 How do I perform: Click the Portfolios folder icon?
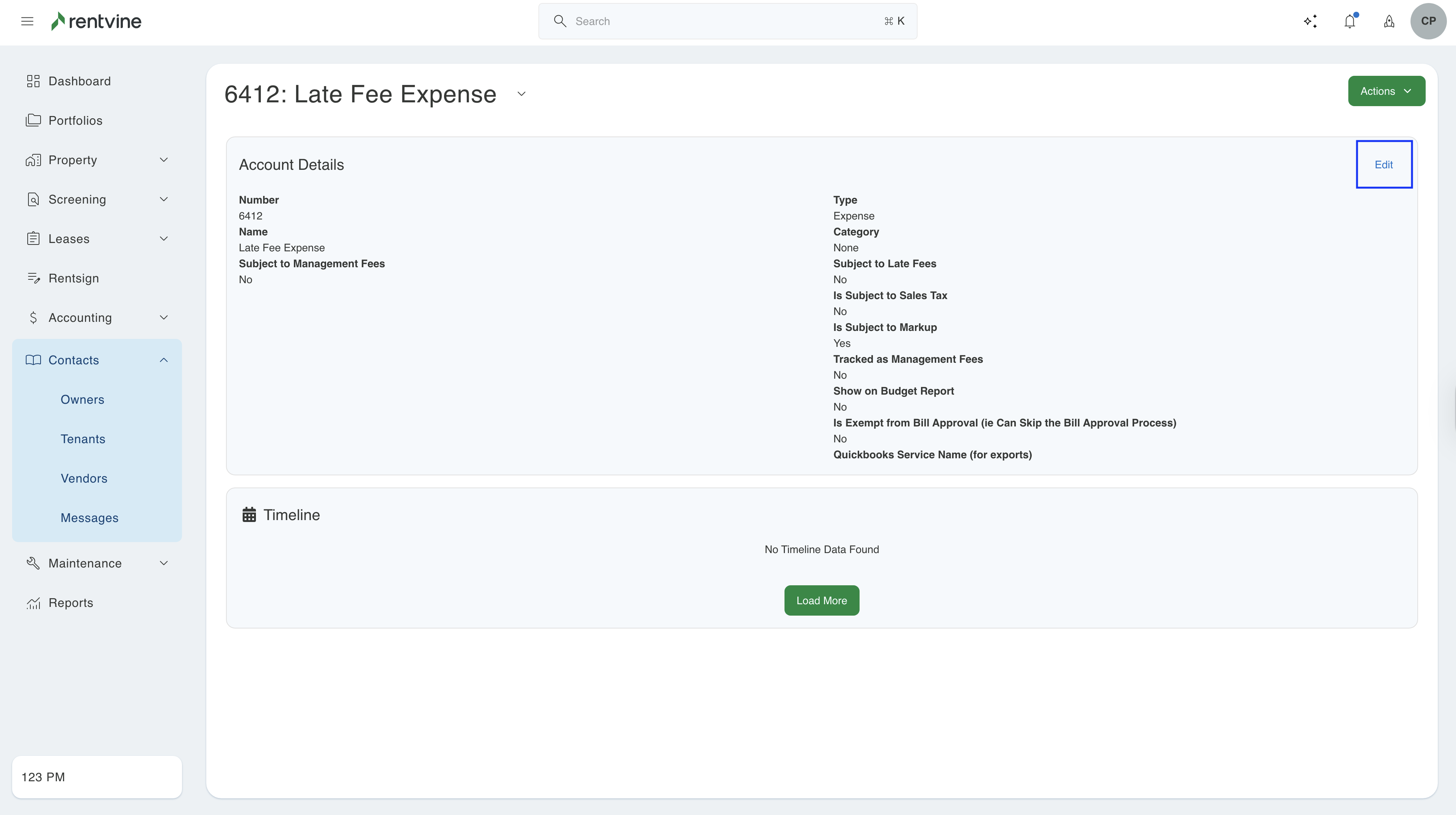click(x=33, y=121)
